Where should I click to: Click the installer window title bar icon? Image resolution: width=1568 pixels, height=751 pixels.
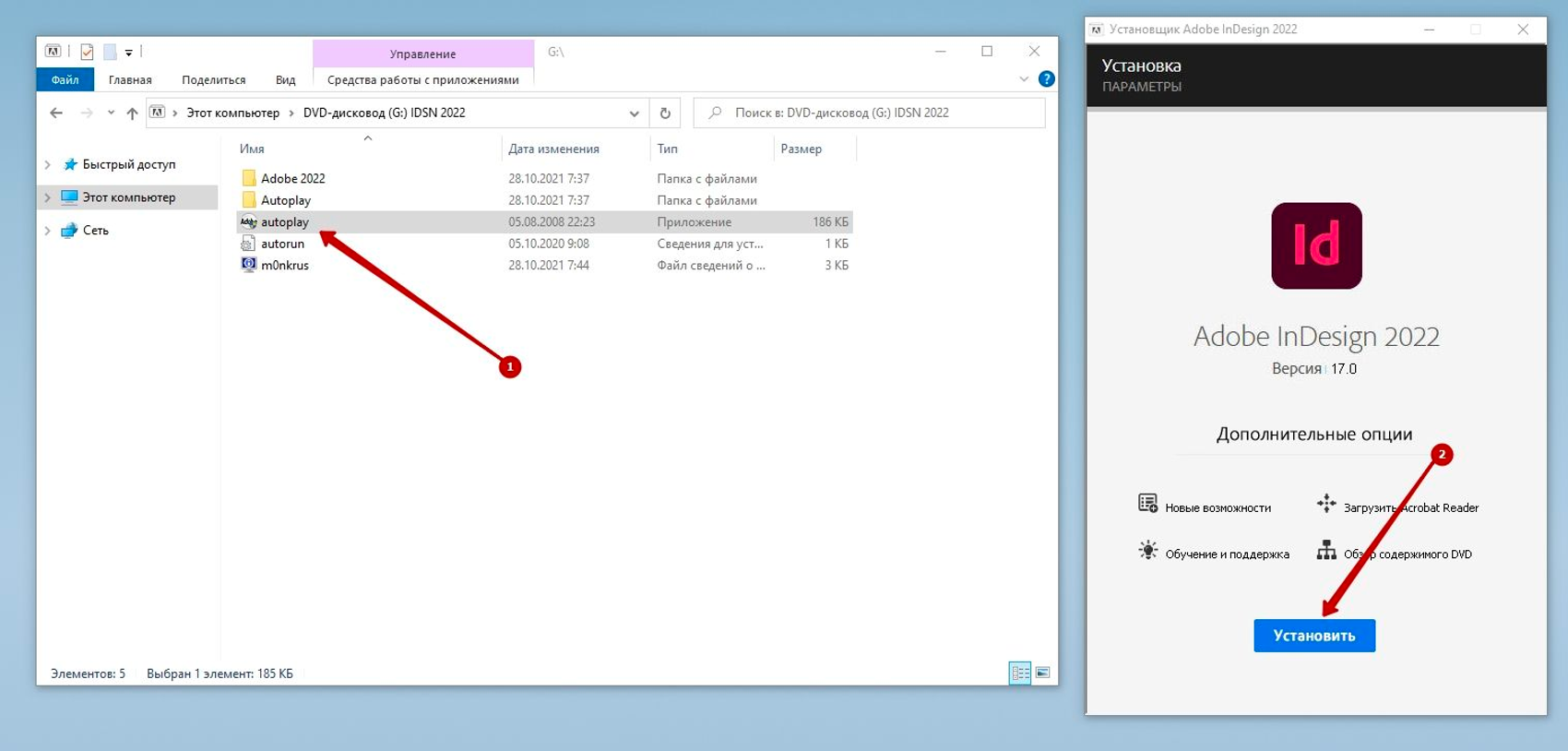coord(1097,30)
